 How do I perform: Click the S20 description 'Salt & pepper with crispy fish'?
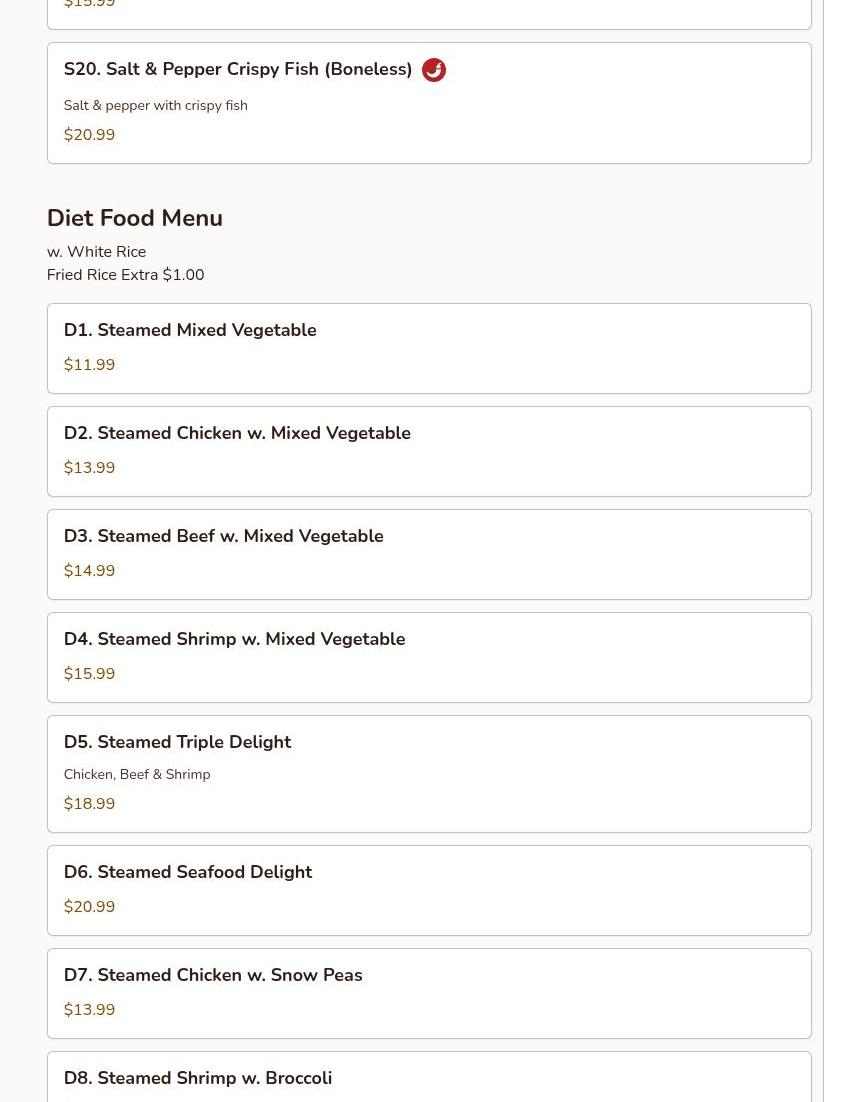coord(155,106)
